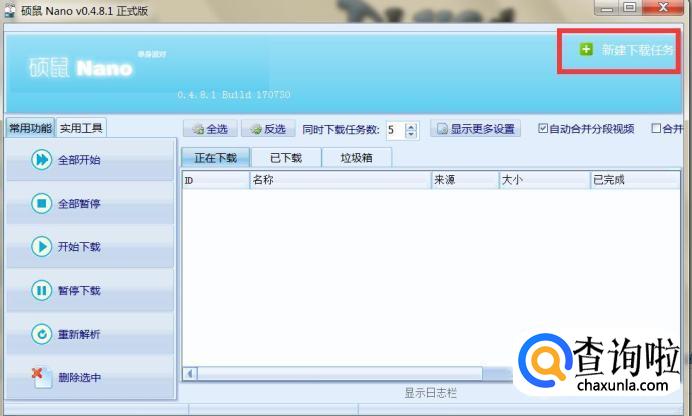Screen dimensions: 692x416
Task: Sort by the 已完成 column header
Action: [636, 180]
